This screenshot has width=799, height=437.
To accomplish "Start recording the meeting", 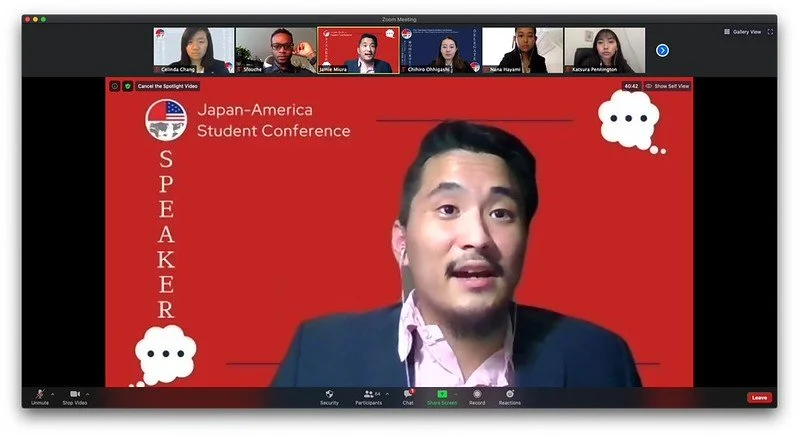I will click(x=477, y=397).
